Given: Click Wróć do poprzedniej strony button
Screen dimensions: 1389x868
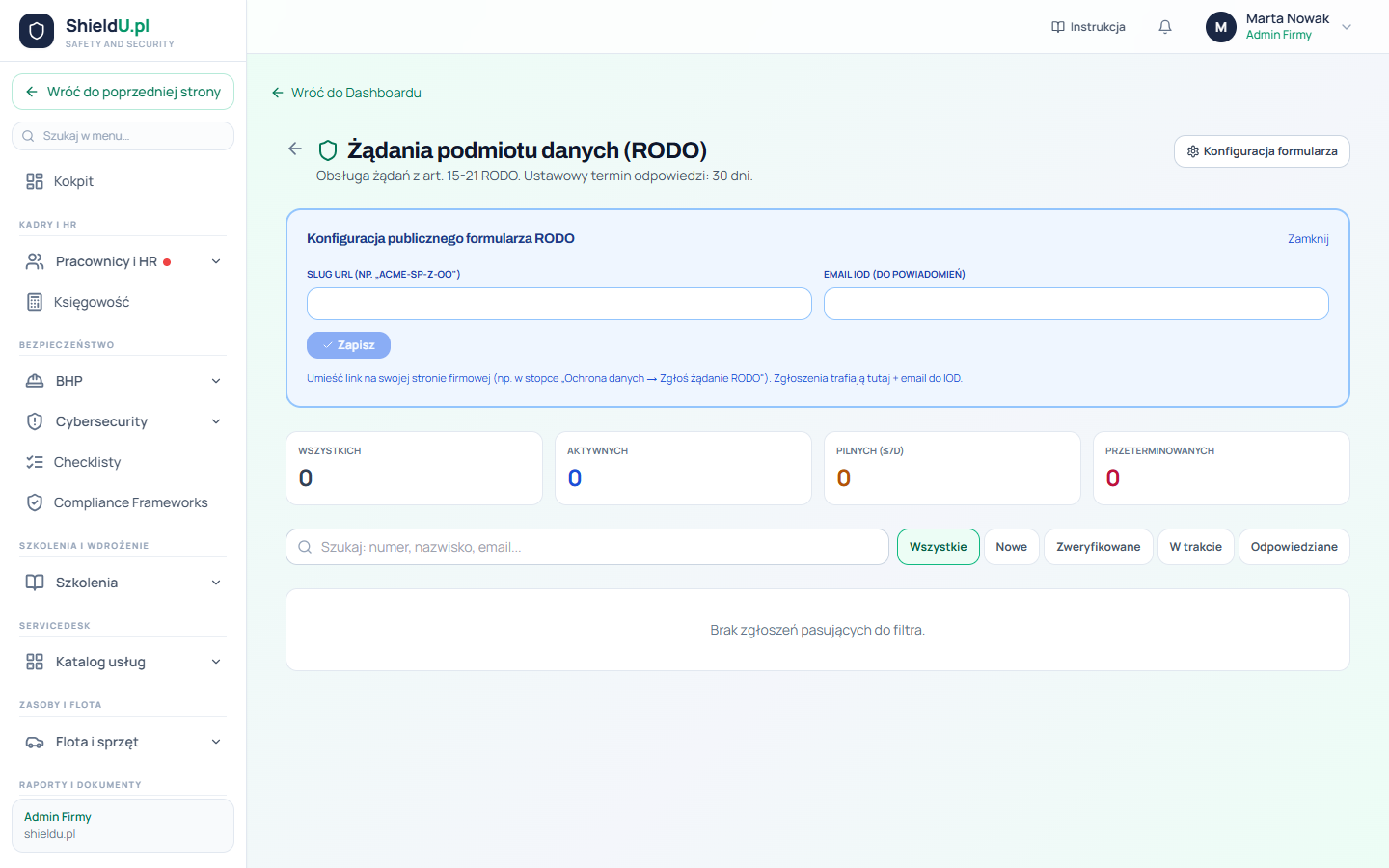Looking at the screenshot, I should click(x=123, y=92).
